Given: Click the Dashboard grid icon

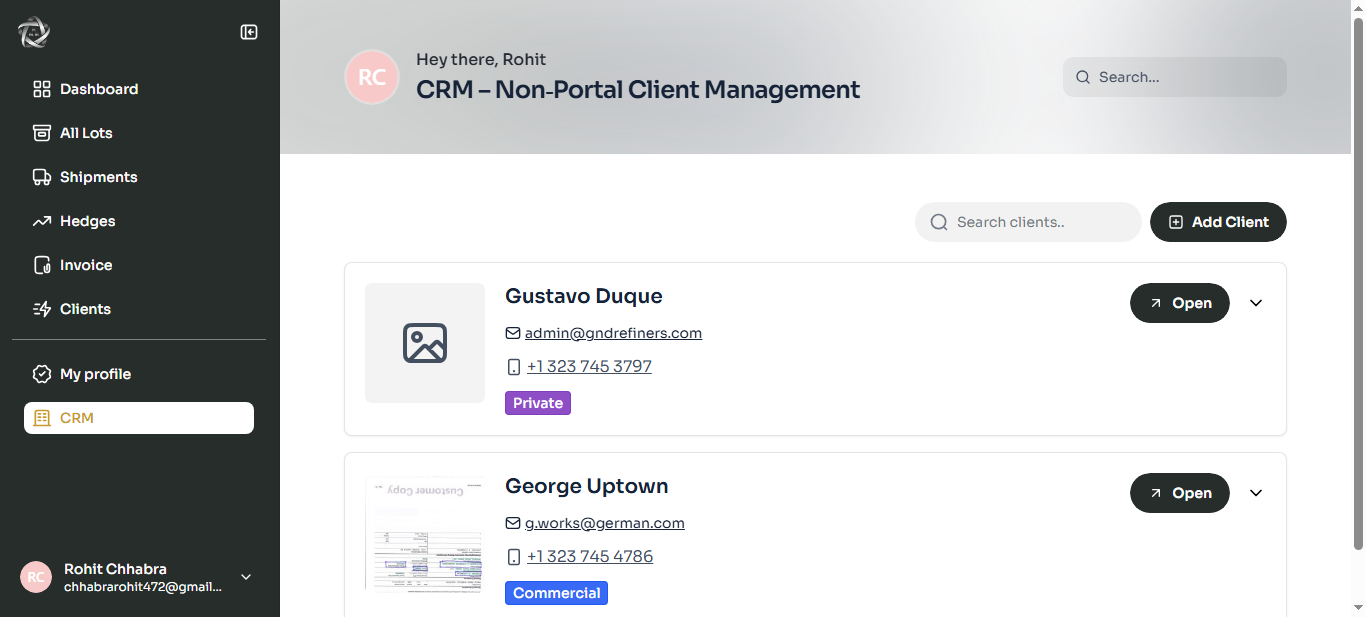Looking at the screenshot, I should pyautogui.click(x=42, y=89).
